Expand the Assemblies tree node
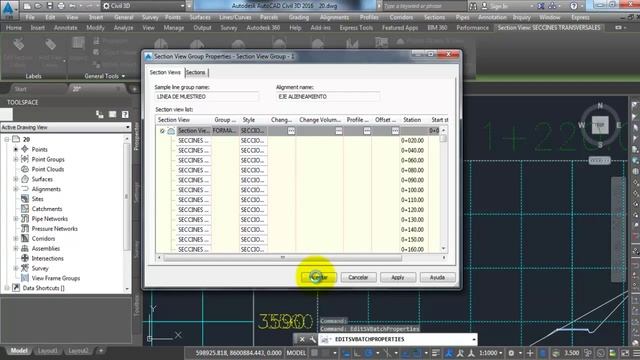 click(16, 248)
